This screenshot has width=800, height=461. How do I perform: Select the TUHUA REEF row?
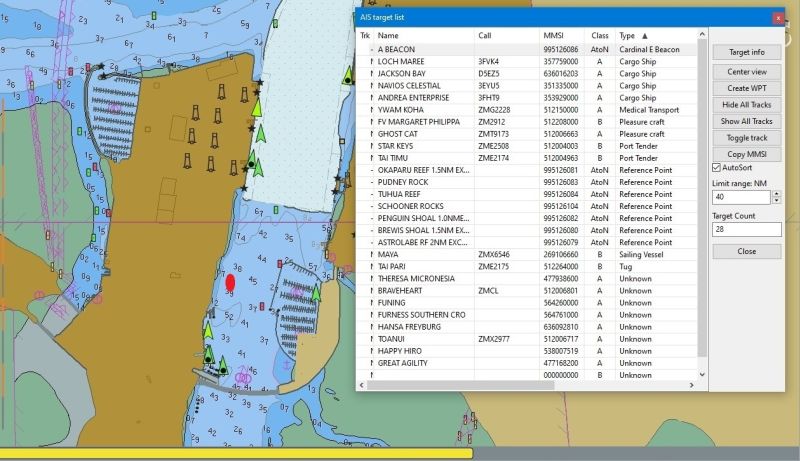click(x=527, y=194)
